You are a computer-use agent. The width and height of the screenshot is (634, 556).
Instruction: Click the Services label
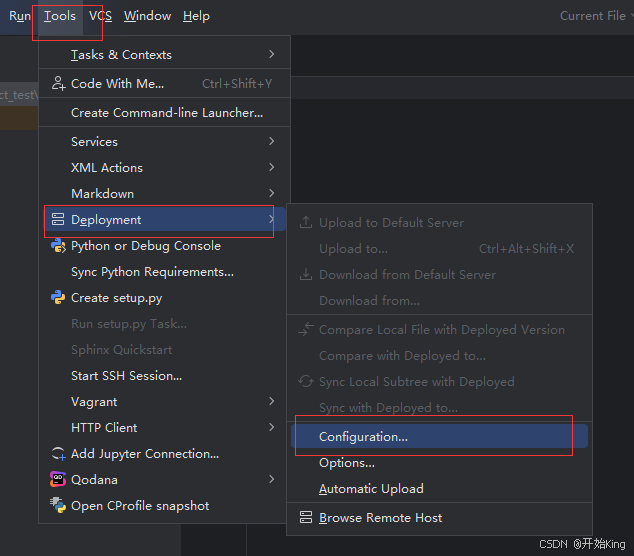[95, 142]
